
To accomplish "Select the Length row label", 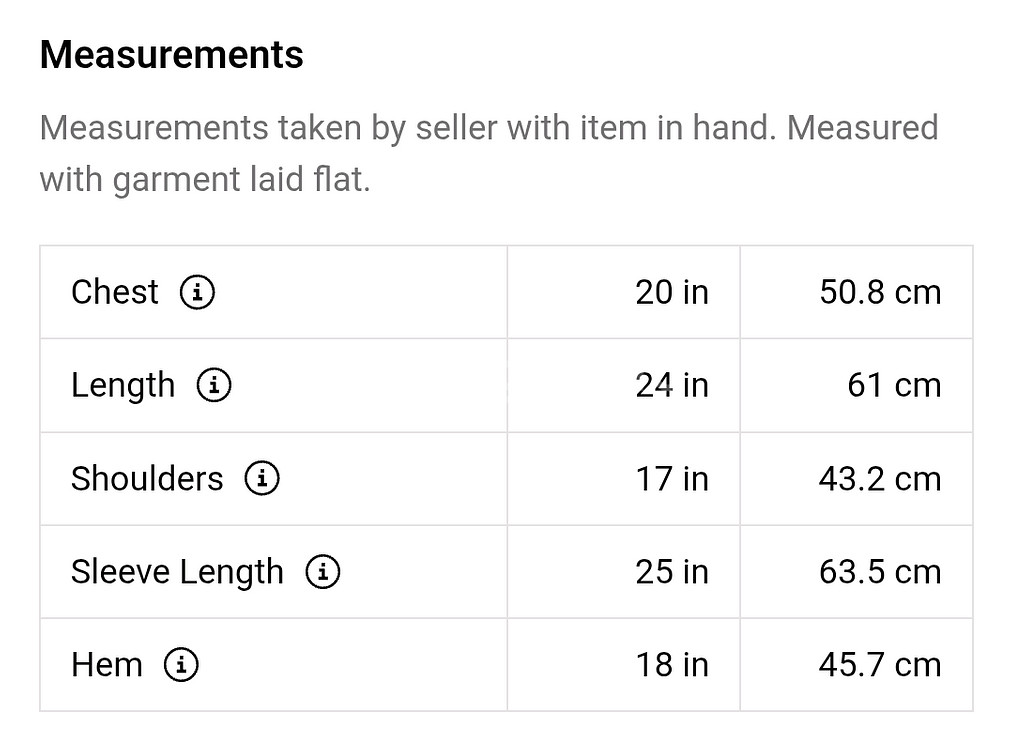I will tap(122, 385).
